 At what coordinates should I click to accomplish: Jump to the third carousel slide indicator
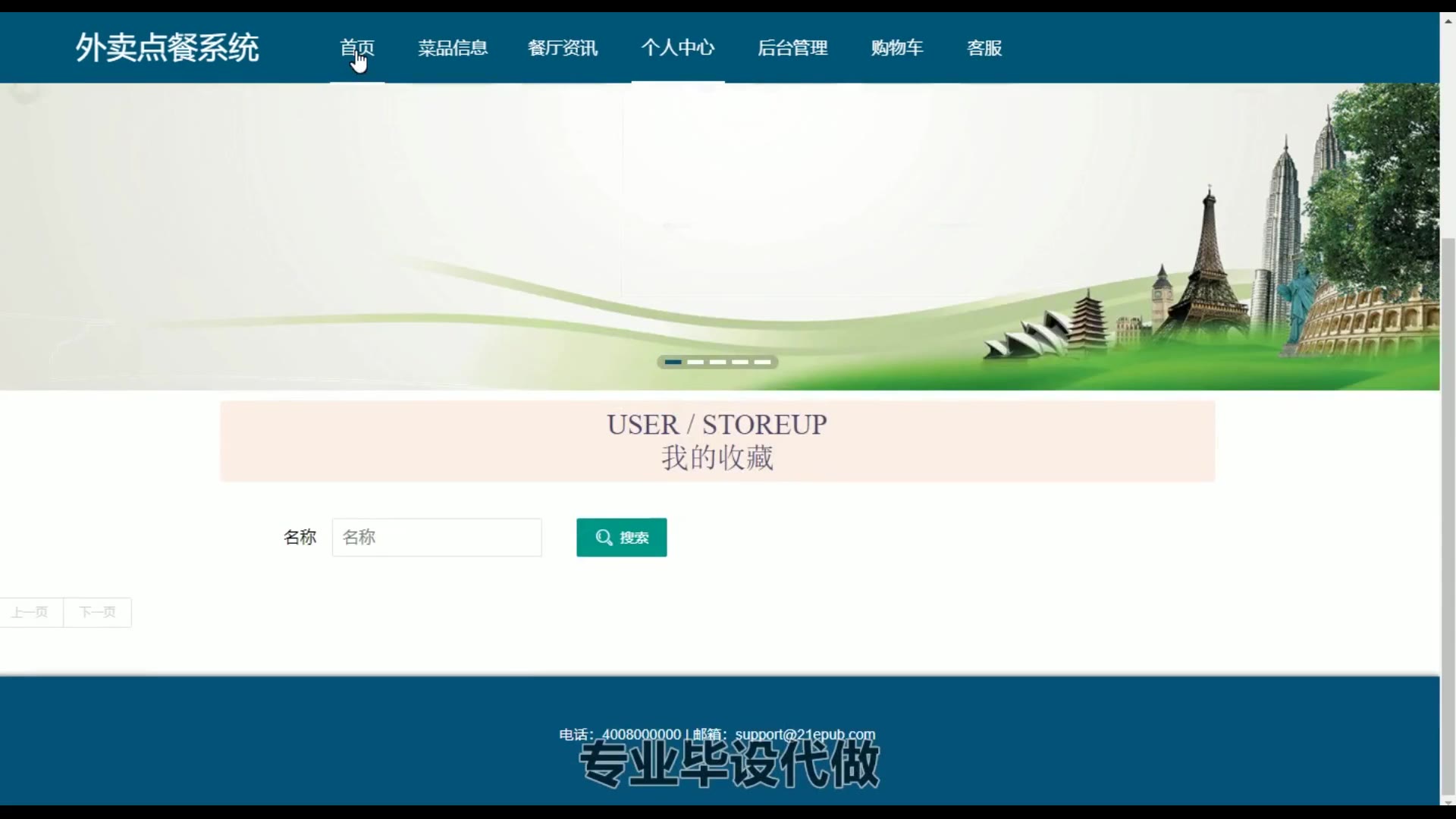coord(718,362)
